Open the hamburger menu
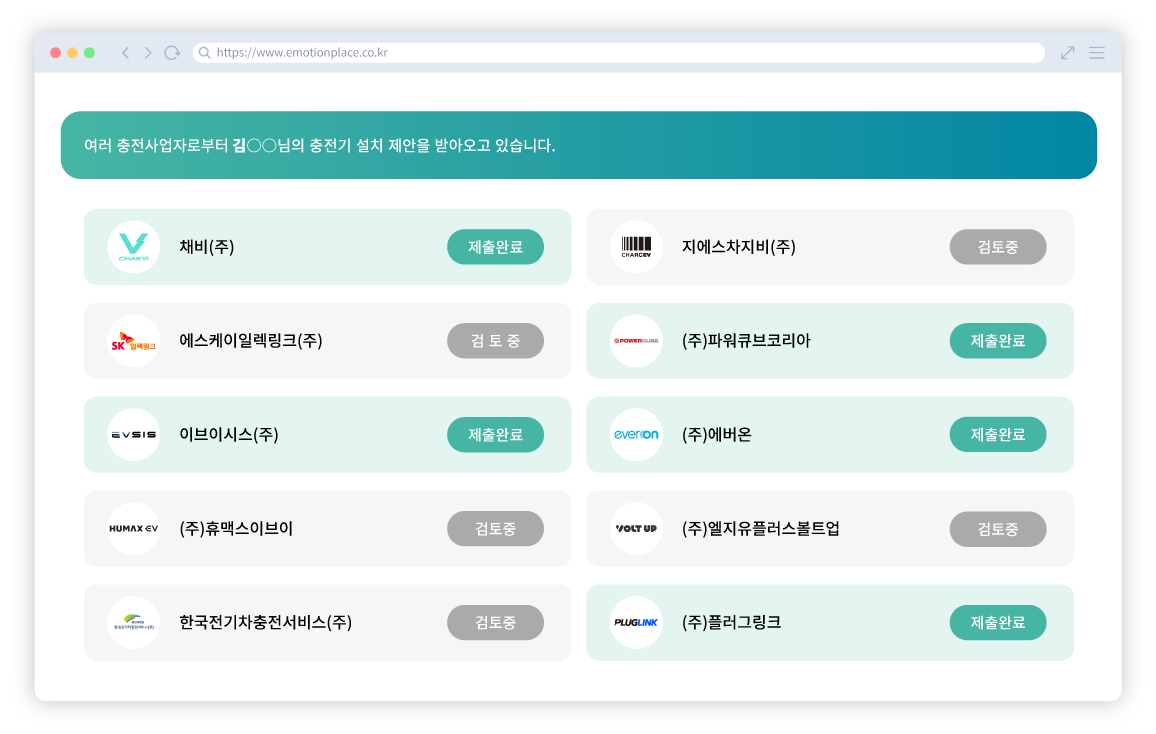The width and height of the screenshot is (1156, 734). point(1097,52)
